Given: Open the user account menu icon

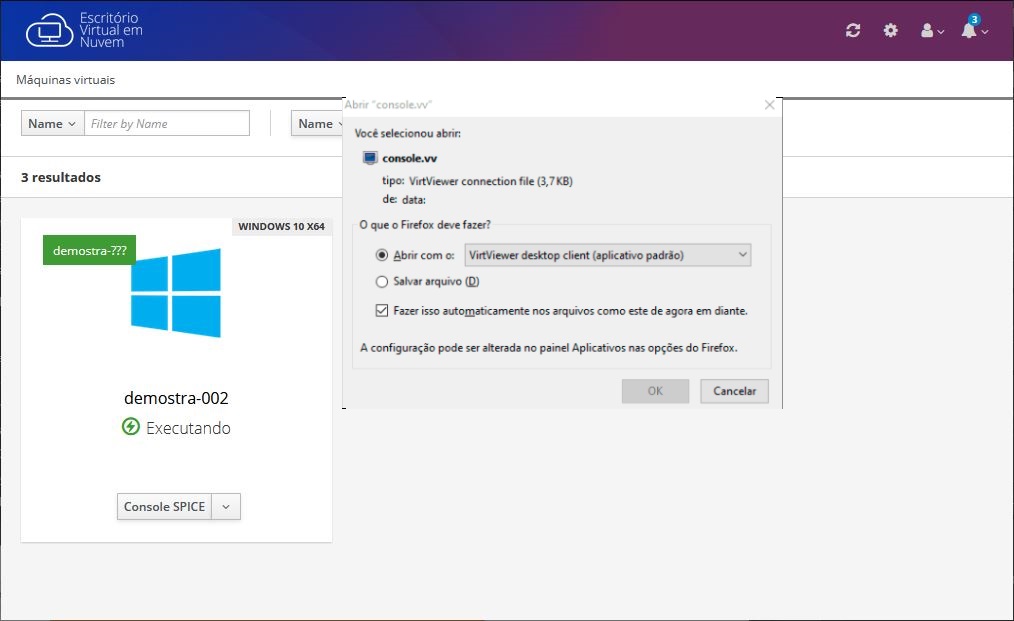Looking at the screenshot, I should pos(931,31).
